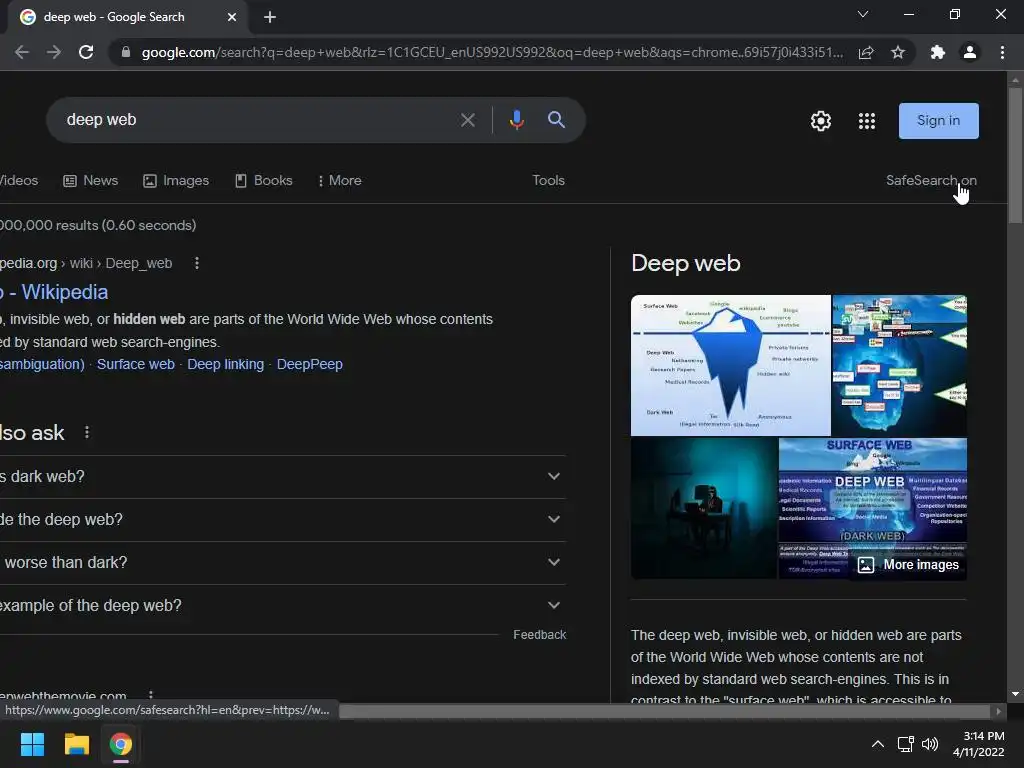Select the 'Deep web' knowledge panel heading
Screen dimensions: 1024x768
click(x=686, y=263)
